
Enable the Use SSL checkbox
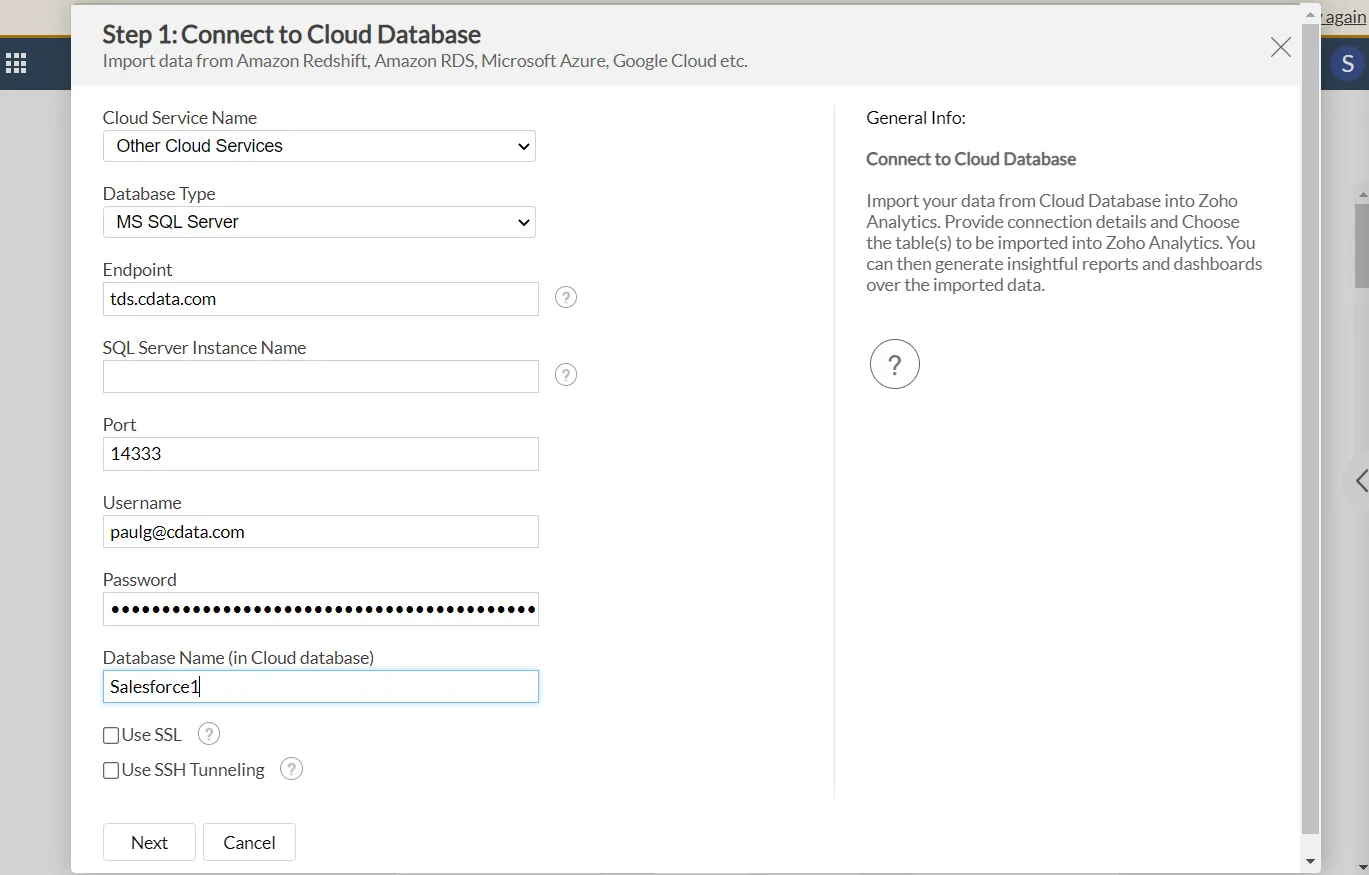coord(110,734)
